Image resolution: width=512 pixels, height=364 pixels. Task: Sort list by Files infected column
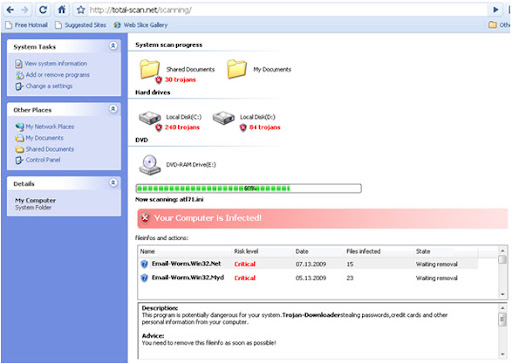pyautogui.click(x=363, y=251)
